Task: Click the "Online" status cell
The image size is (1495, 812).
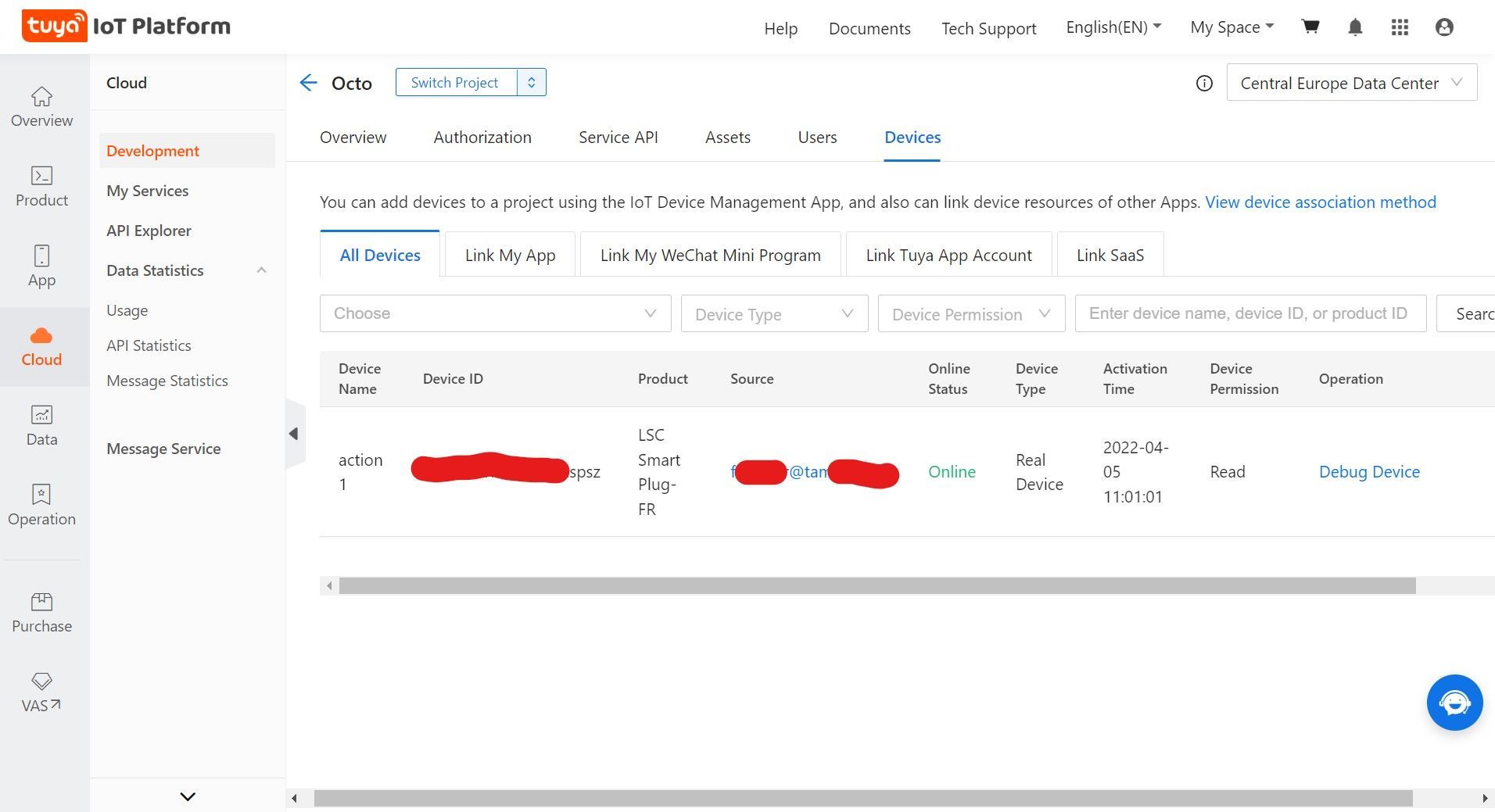Action: click(x=952, y=471)
